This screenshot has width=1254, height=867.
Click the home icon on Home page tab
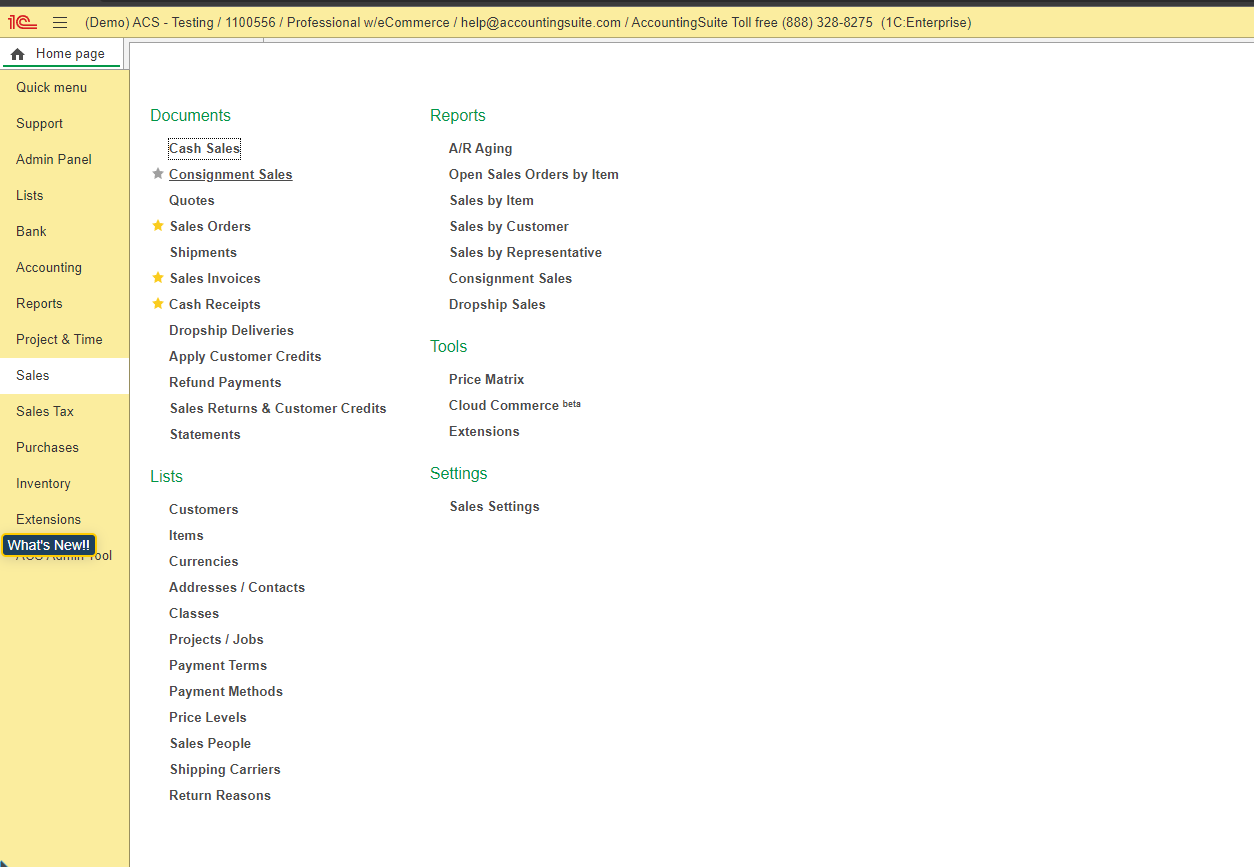click(x=17, y=54)
